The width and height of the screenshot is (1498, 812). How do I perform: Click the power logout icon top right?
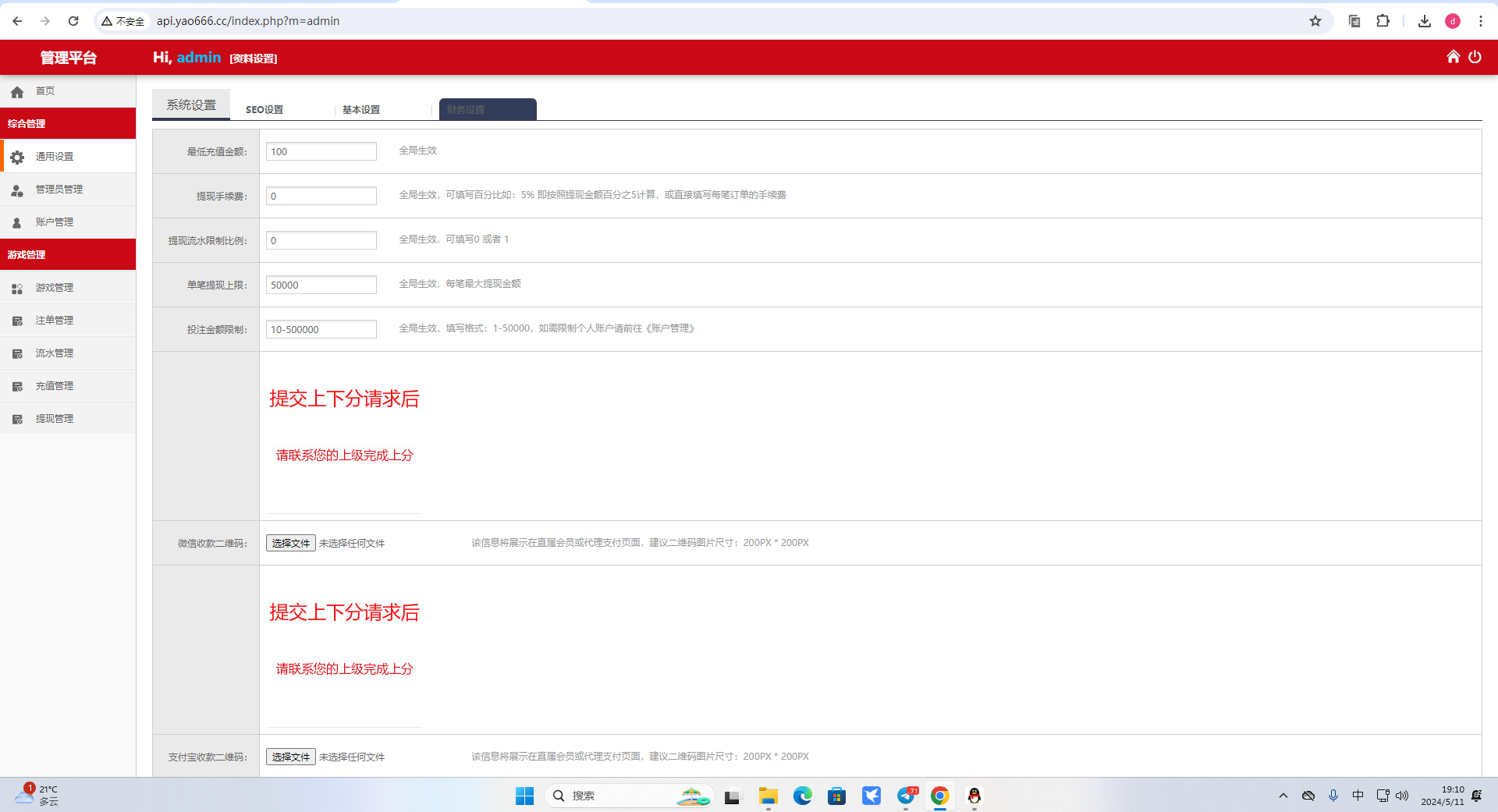coord(1475,57)
